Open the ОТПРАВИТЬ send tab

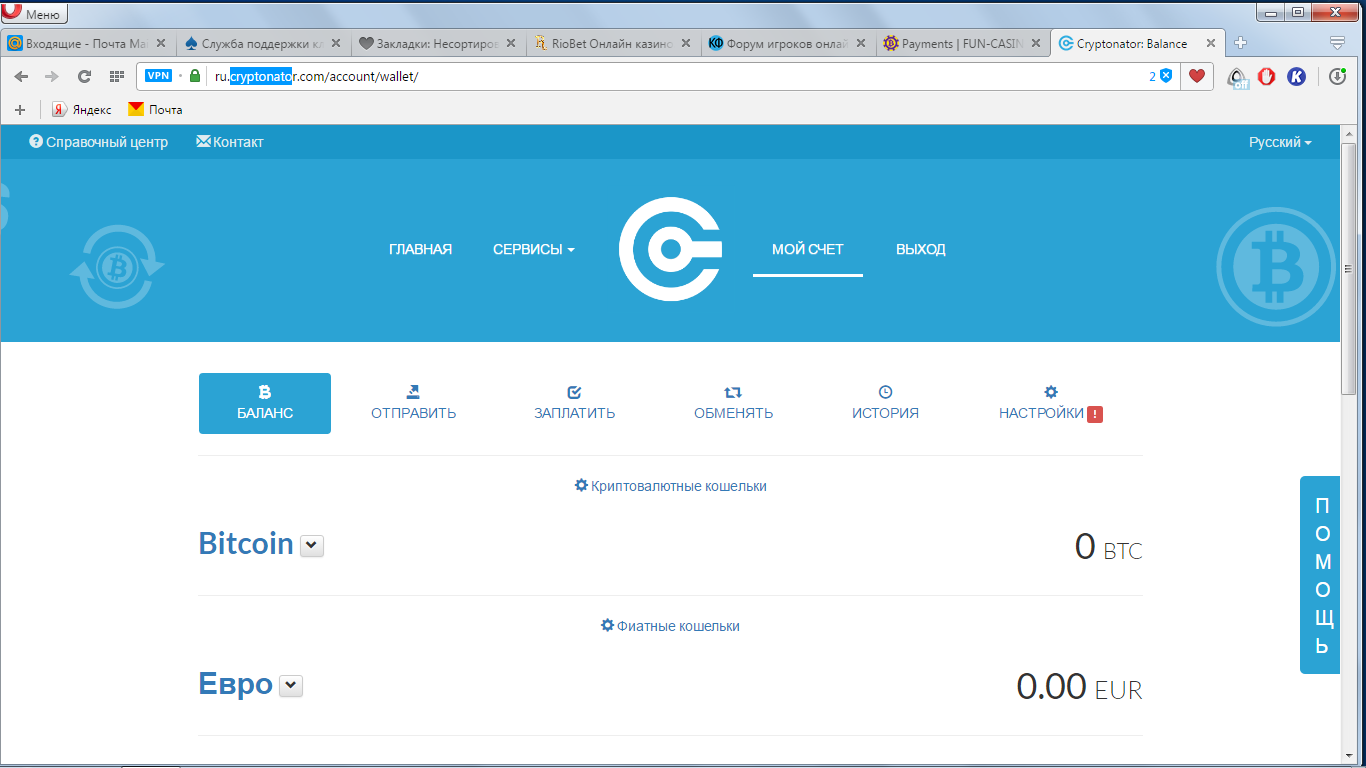pos(413,403)
